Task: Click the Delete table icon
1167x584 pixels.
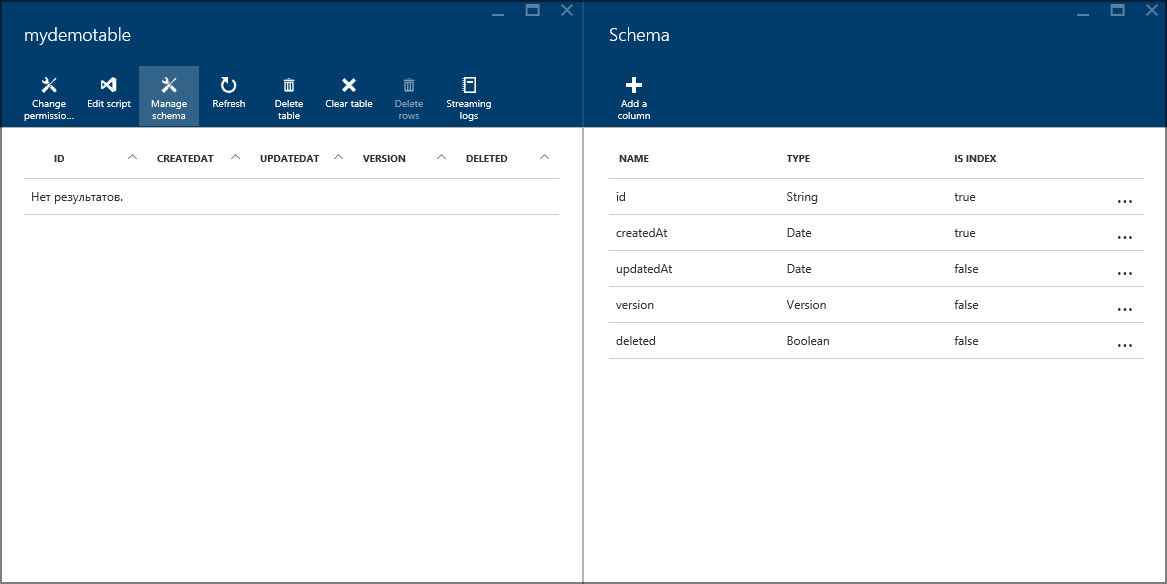Action: click(288, 87)
